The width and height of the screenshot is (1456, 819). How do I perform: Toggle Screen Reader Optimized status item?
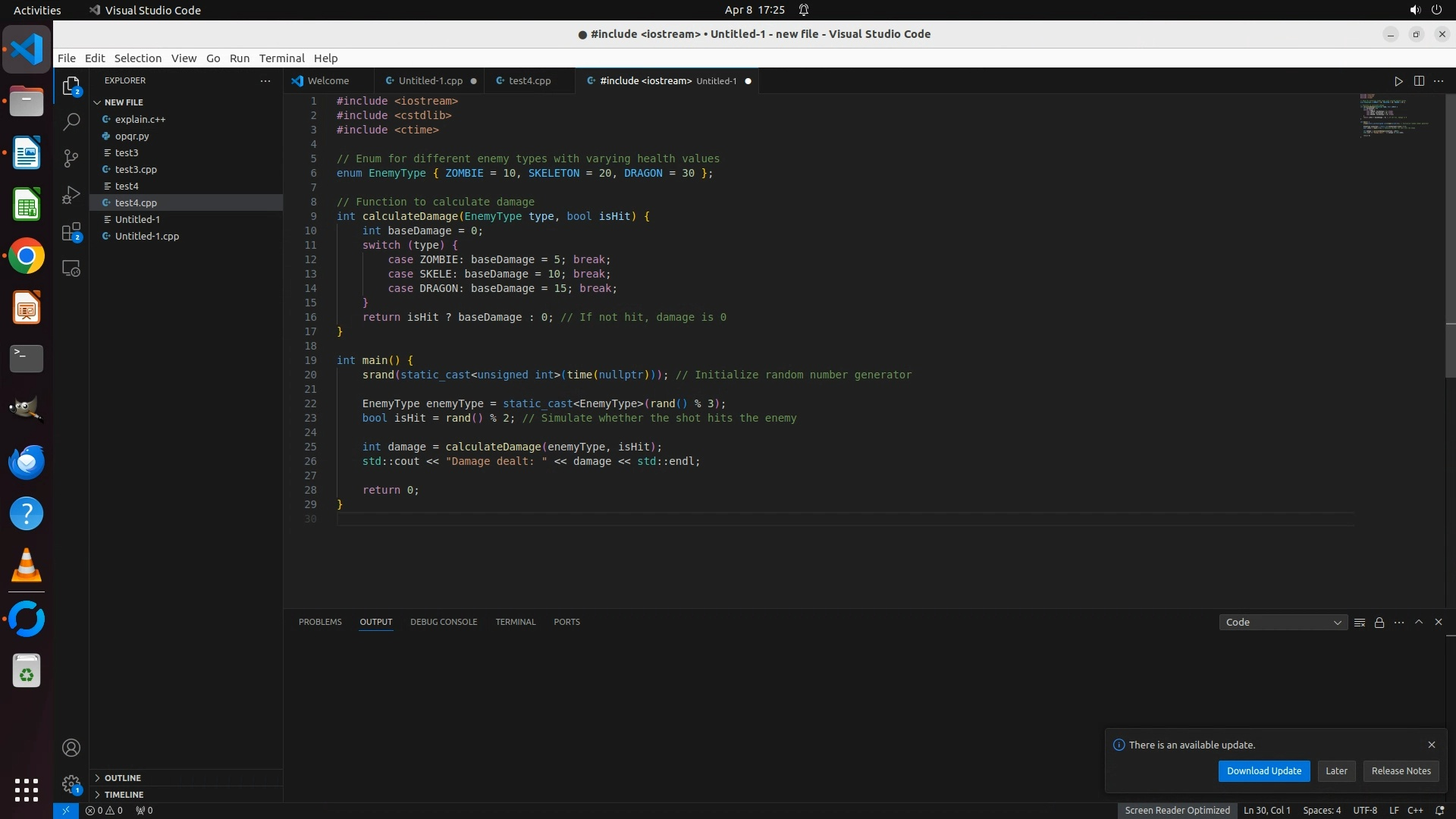(x=1177, y=810)
